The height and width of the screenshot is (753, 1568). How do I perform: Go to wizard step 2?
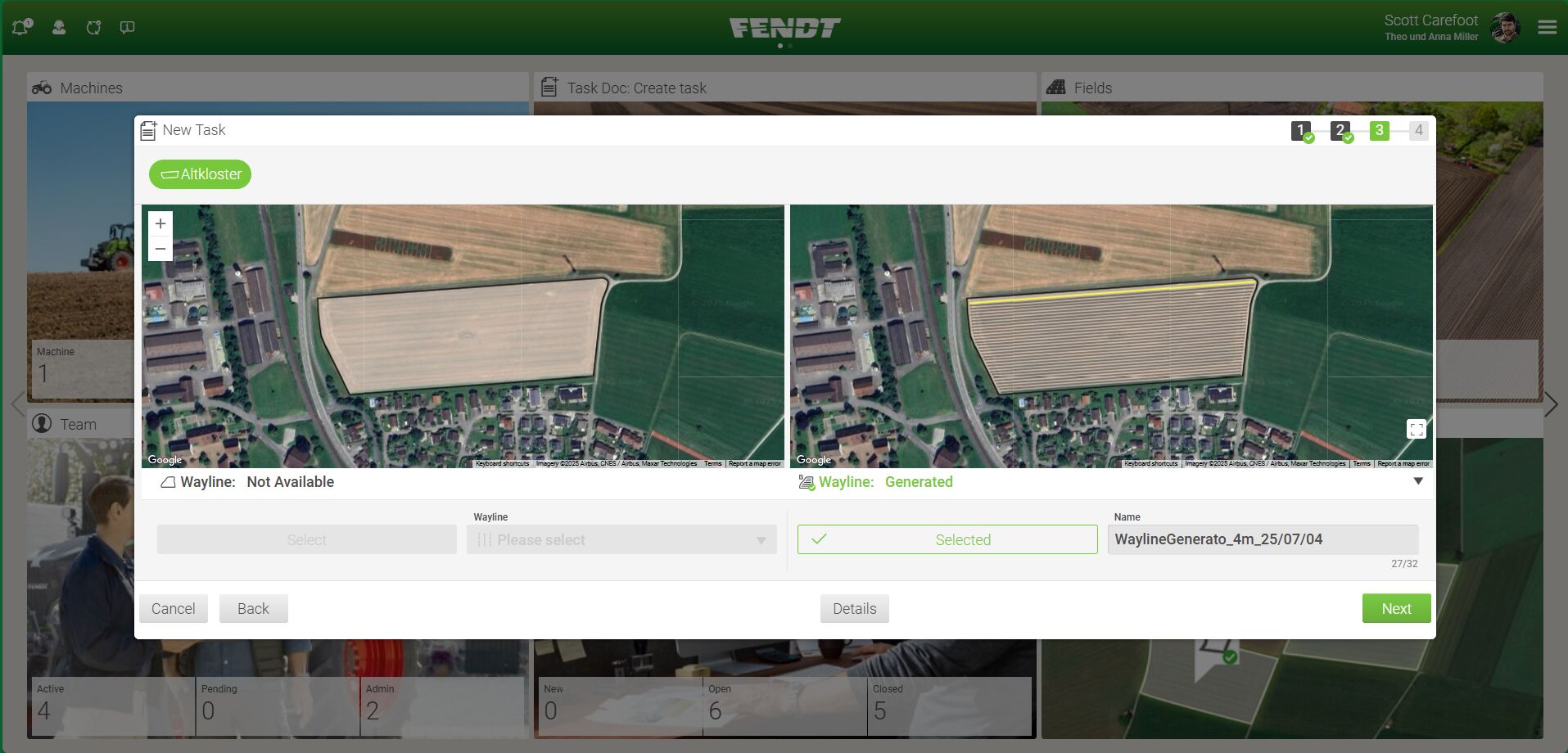[x=1340, y=130]
